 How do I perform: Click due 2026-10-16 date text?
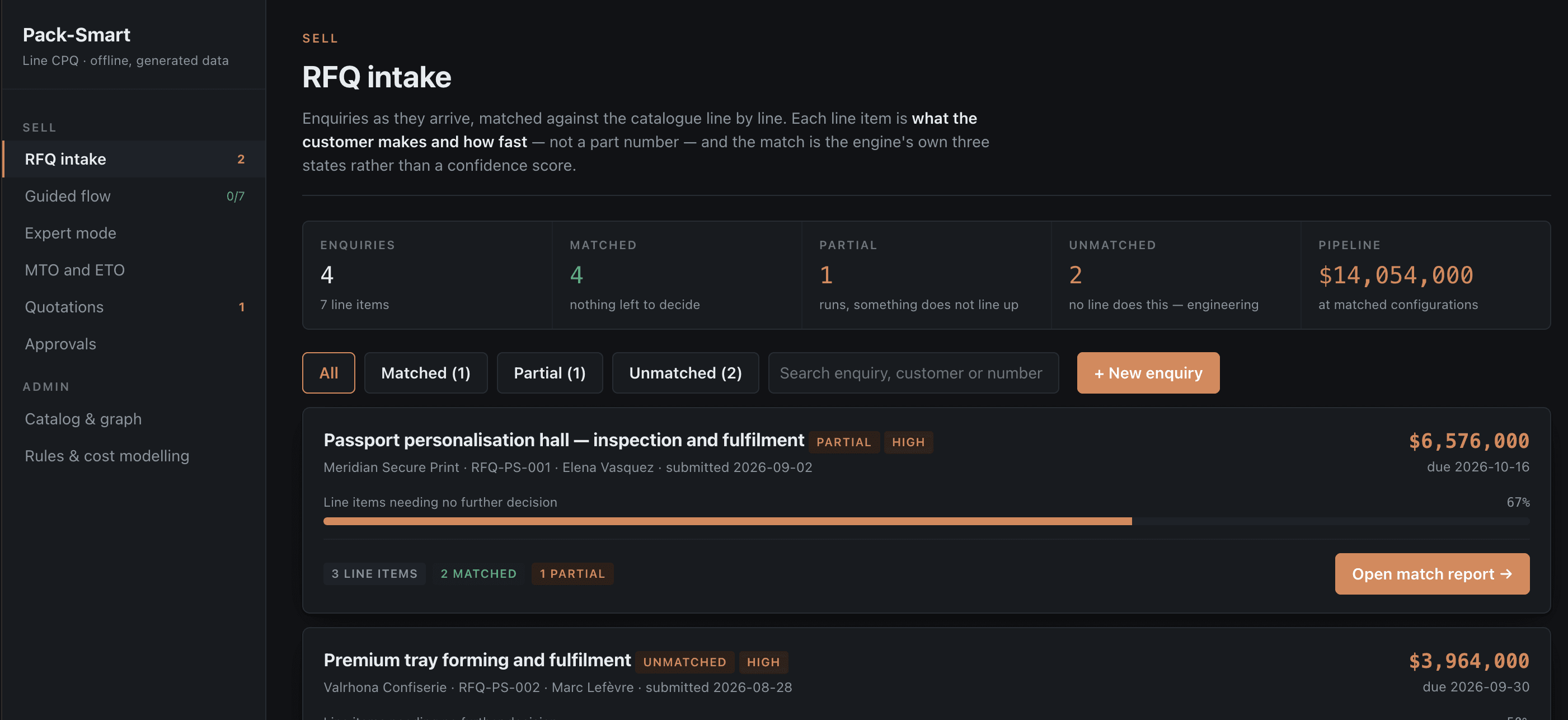pyautogui.click(x=1478, y=467)
